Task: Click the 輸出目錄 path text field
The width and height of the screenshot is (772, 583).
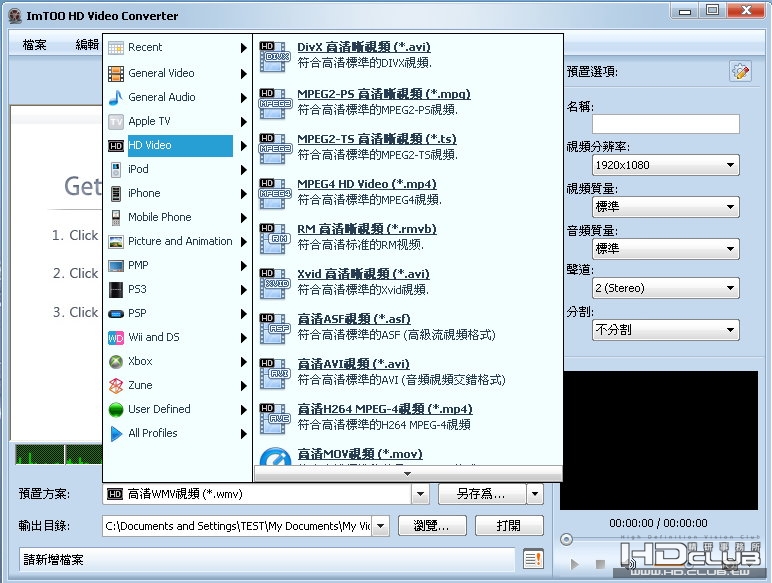Action: pos(237,526)
